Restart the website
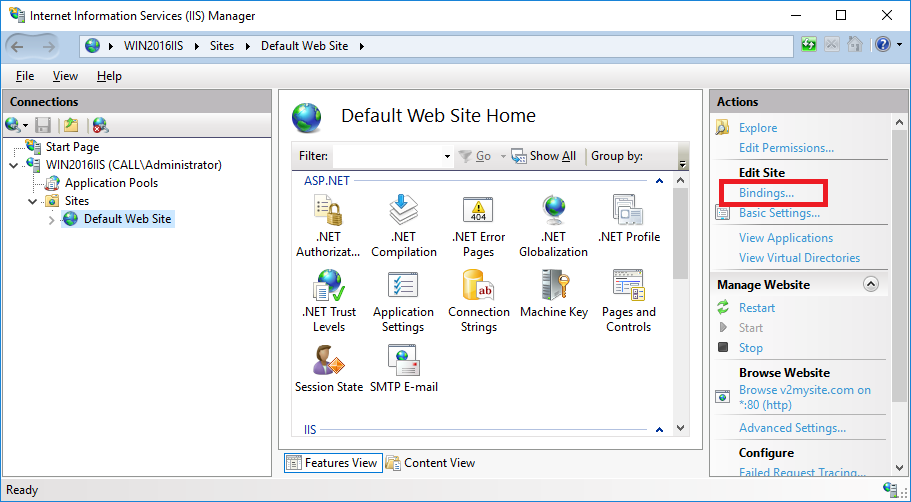The height and width of the screenshot is (502, 911). click(x=756, y=308)
